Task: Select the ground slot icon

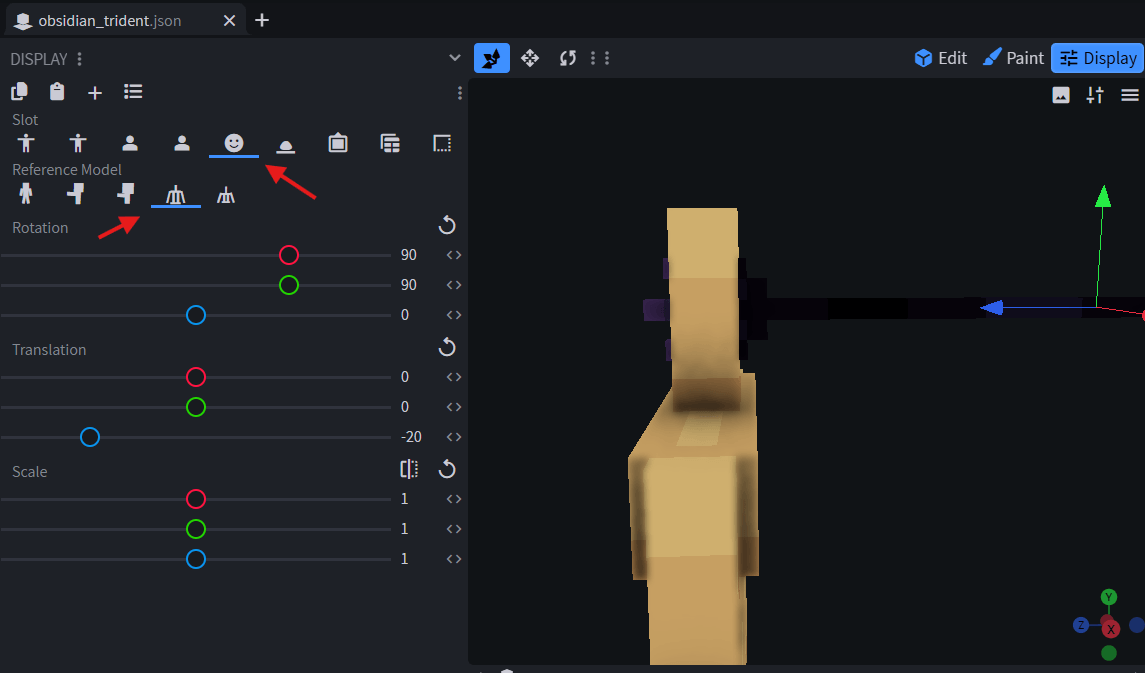Action: coord(286,145)
